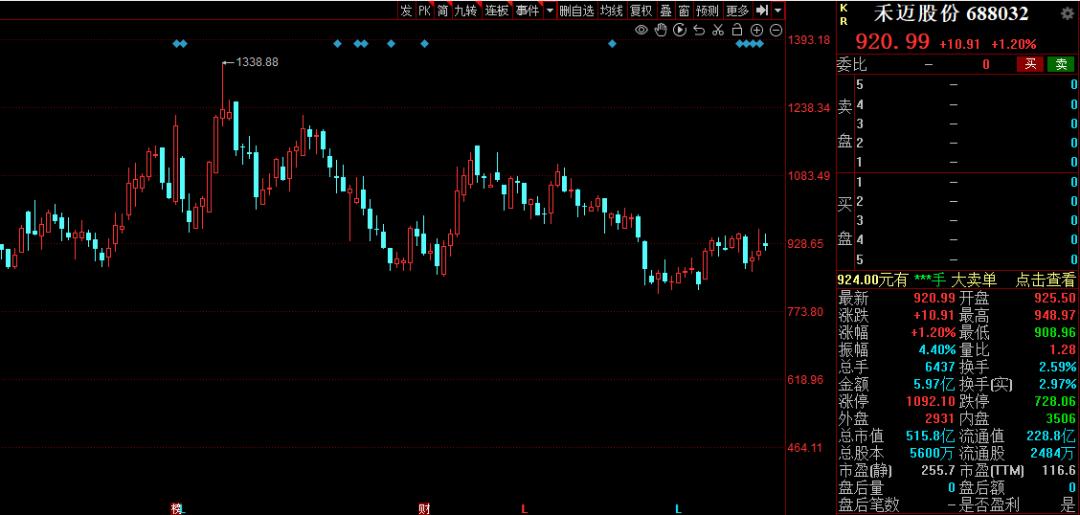The image size is (1080, 515).
Task: Click the arrow-to-bar collapse panel icon
Action: pos(762,10)
